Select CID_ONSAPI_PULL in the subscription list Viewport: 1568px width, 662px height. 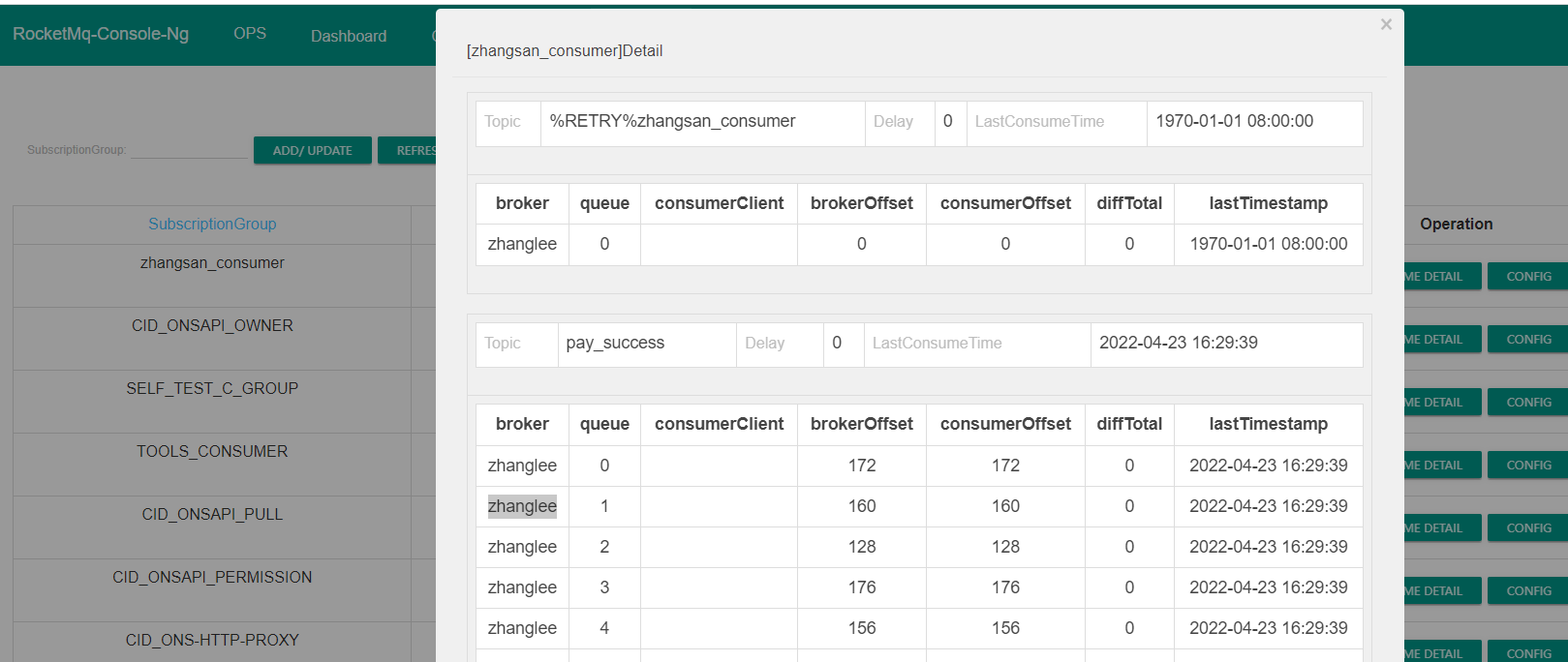212,514
